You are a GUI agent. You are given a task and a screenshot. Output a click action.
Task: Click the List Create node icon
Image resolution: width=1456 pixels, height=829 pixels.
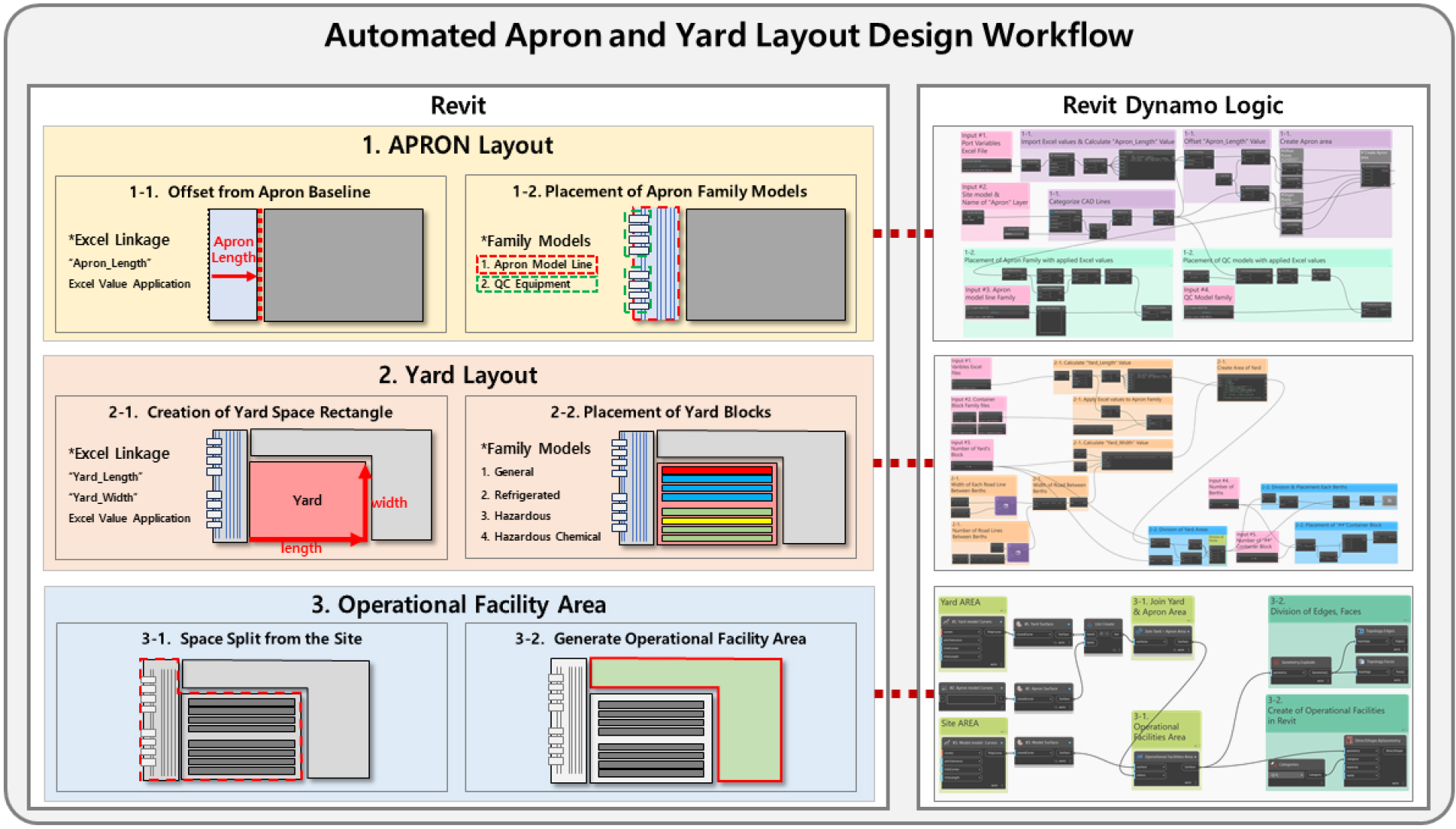(1091, 624)
